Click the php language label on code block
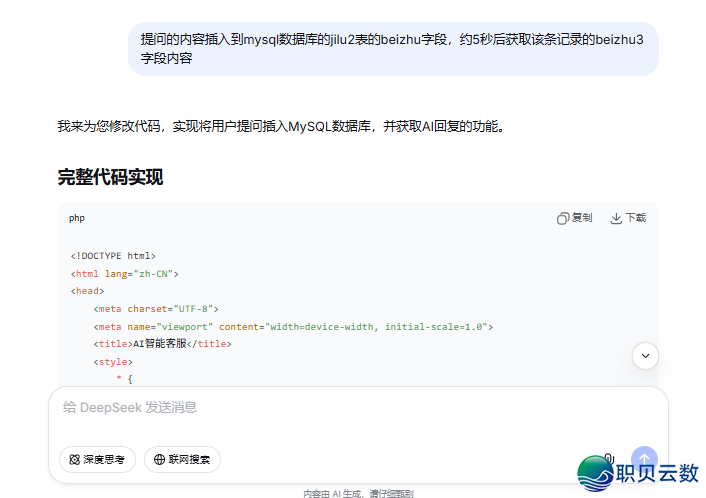Viewport: 706px width, 498px height. [77, 218]
